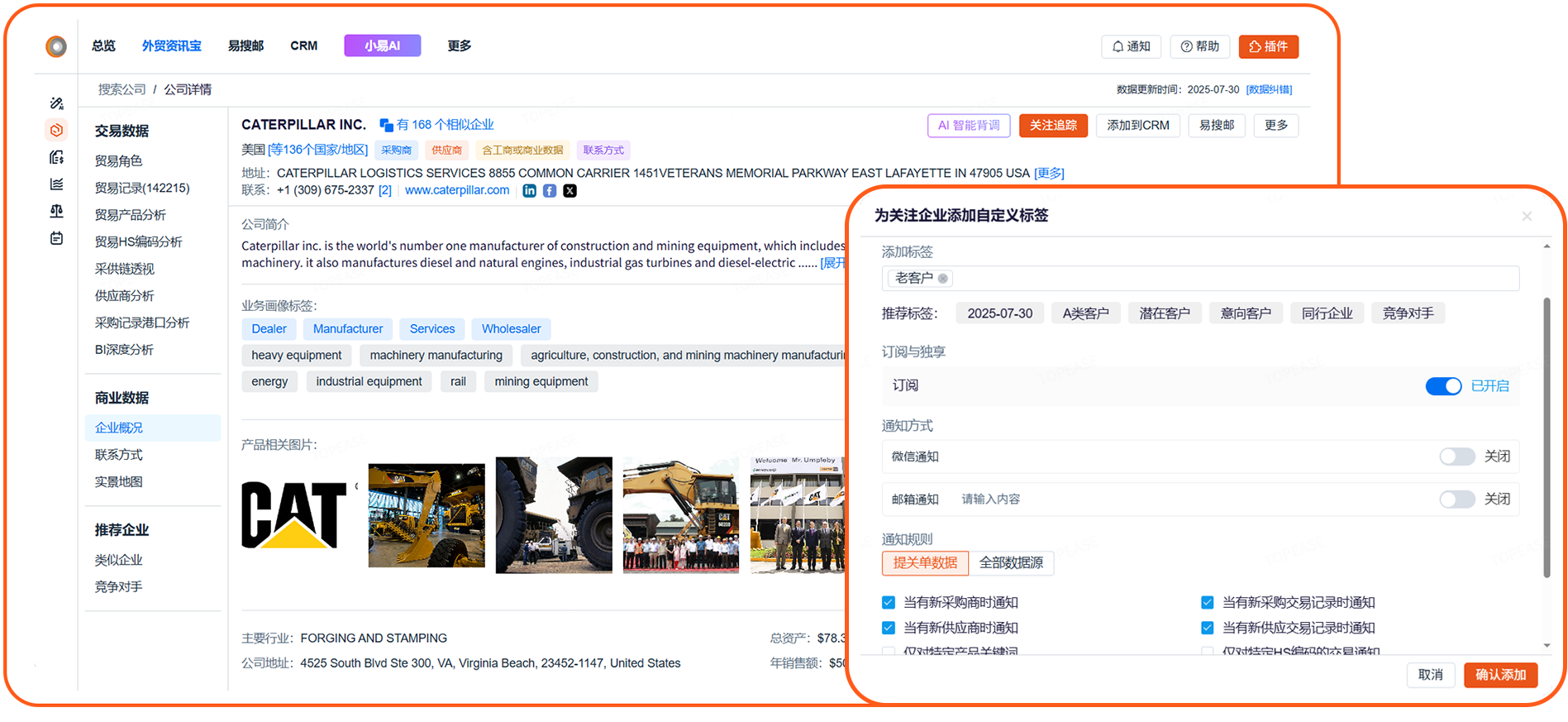Open the line chart sidebar icon
The image size is (1568, 722).
pyautogui.click(x=56, y=184)
